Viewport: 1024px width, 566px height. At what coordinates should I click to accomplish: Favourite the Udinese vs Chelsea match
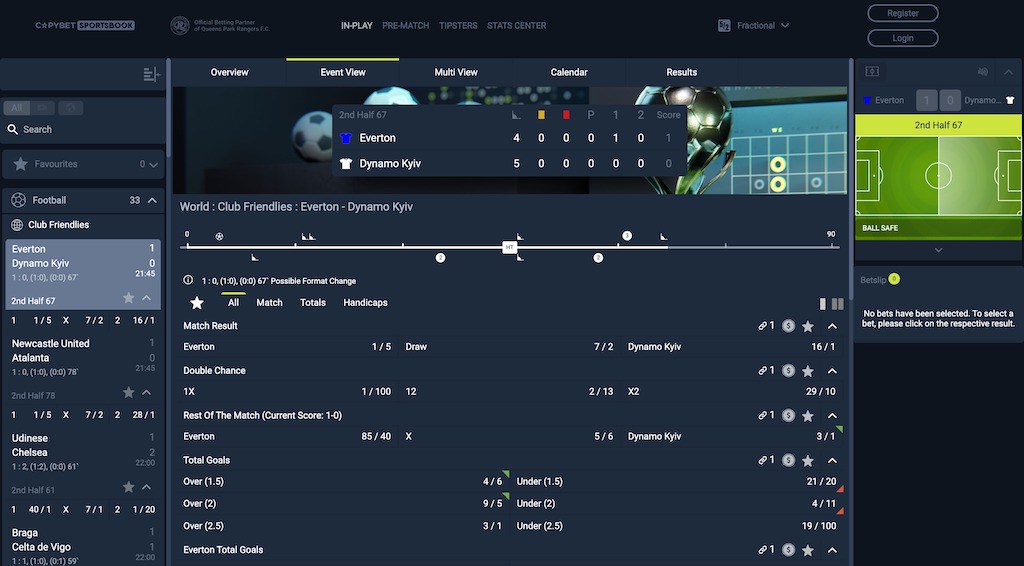click(x=129, y=488)
